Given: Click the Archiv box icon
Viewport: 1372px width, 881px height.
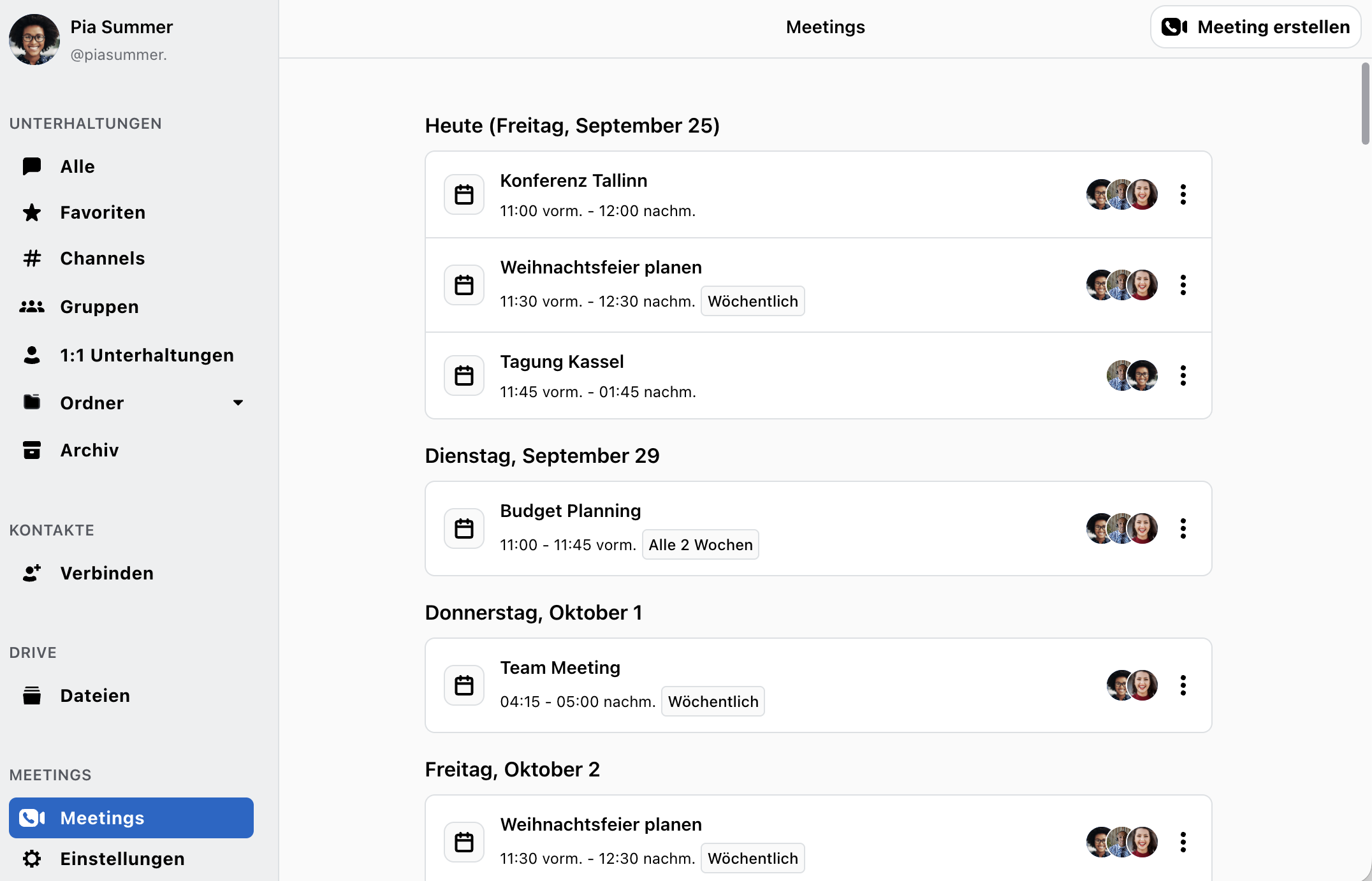Looking at the screenshot, I should (32, 450).
